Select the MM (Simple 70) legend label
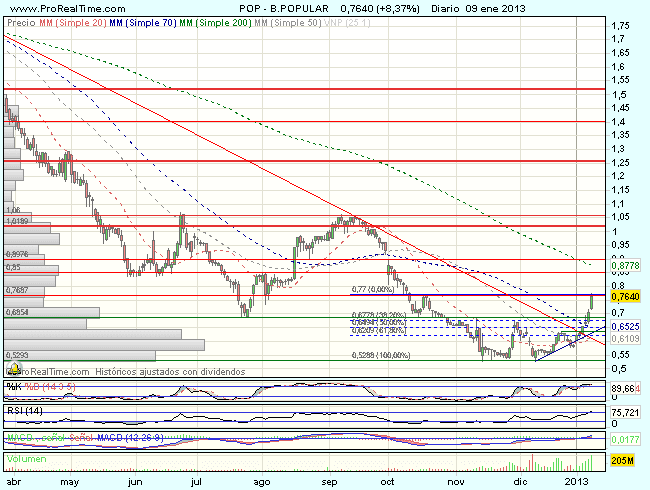Screen dimensions: 650x490 (x=143, y=23)
